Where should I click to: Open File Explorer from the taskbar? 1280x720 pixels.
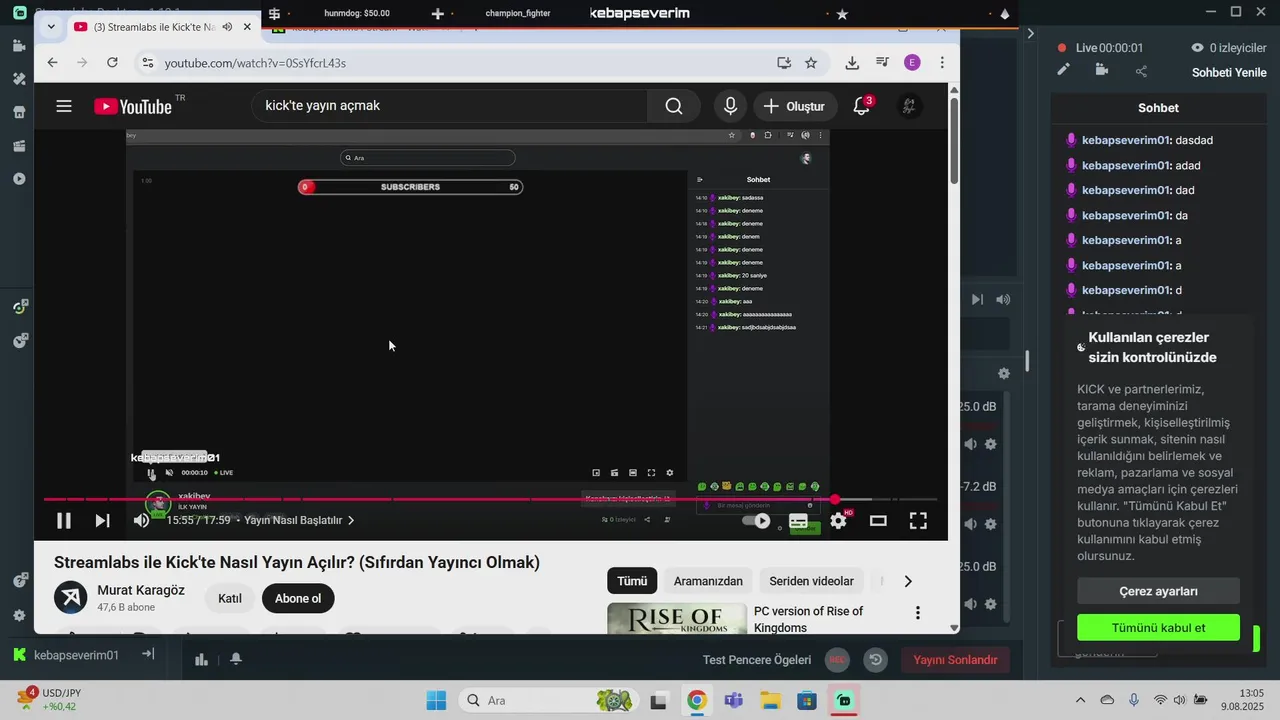tap(770, 700)
